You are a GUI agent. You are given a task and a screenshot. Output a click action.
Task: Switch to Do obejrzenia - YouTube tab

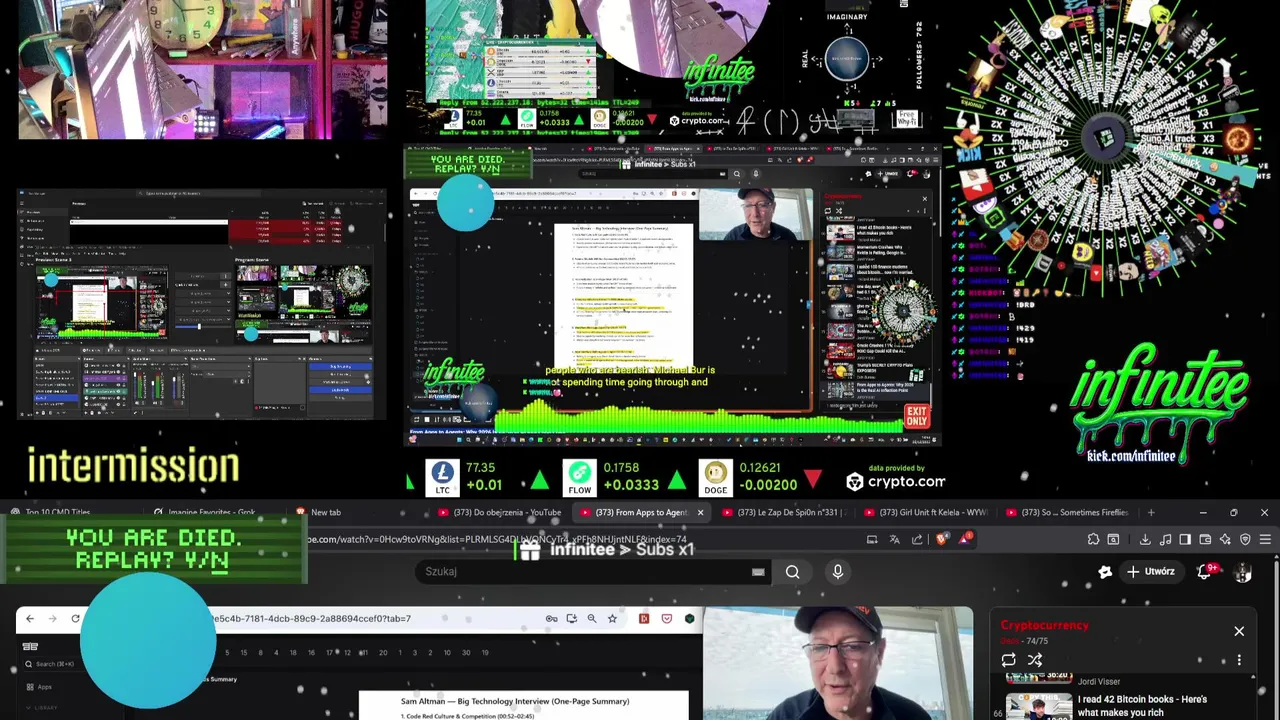click(500, 512)
